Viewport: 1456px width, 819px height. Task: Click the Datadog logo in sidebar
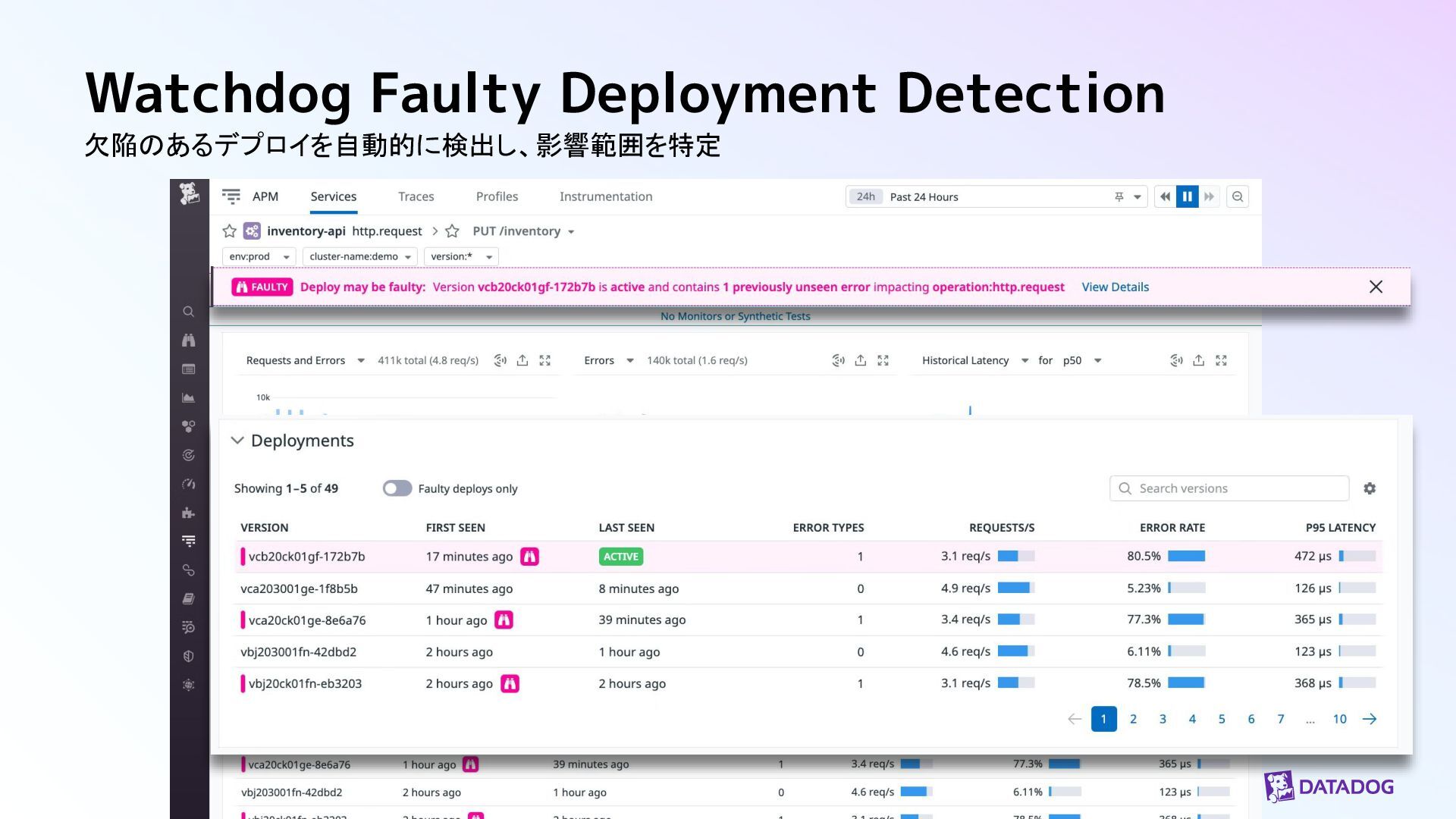(189, 194)
